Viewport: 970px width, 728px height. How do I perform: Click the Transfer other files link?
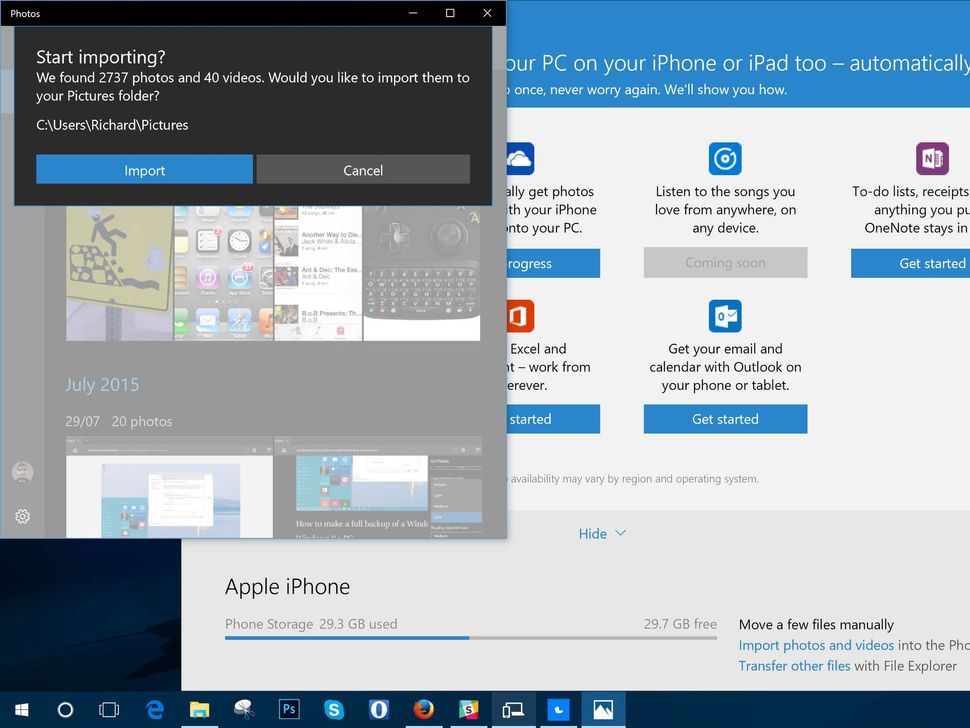(794, 665)
